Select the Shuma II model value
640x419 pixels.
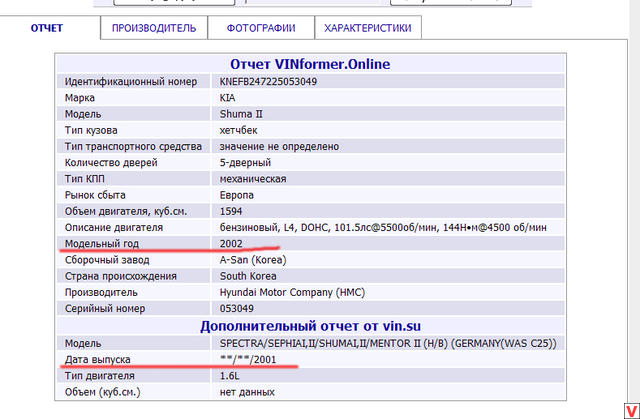(241, 114)
